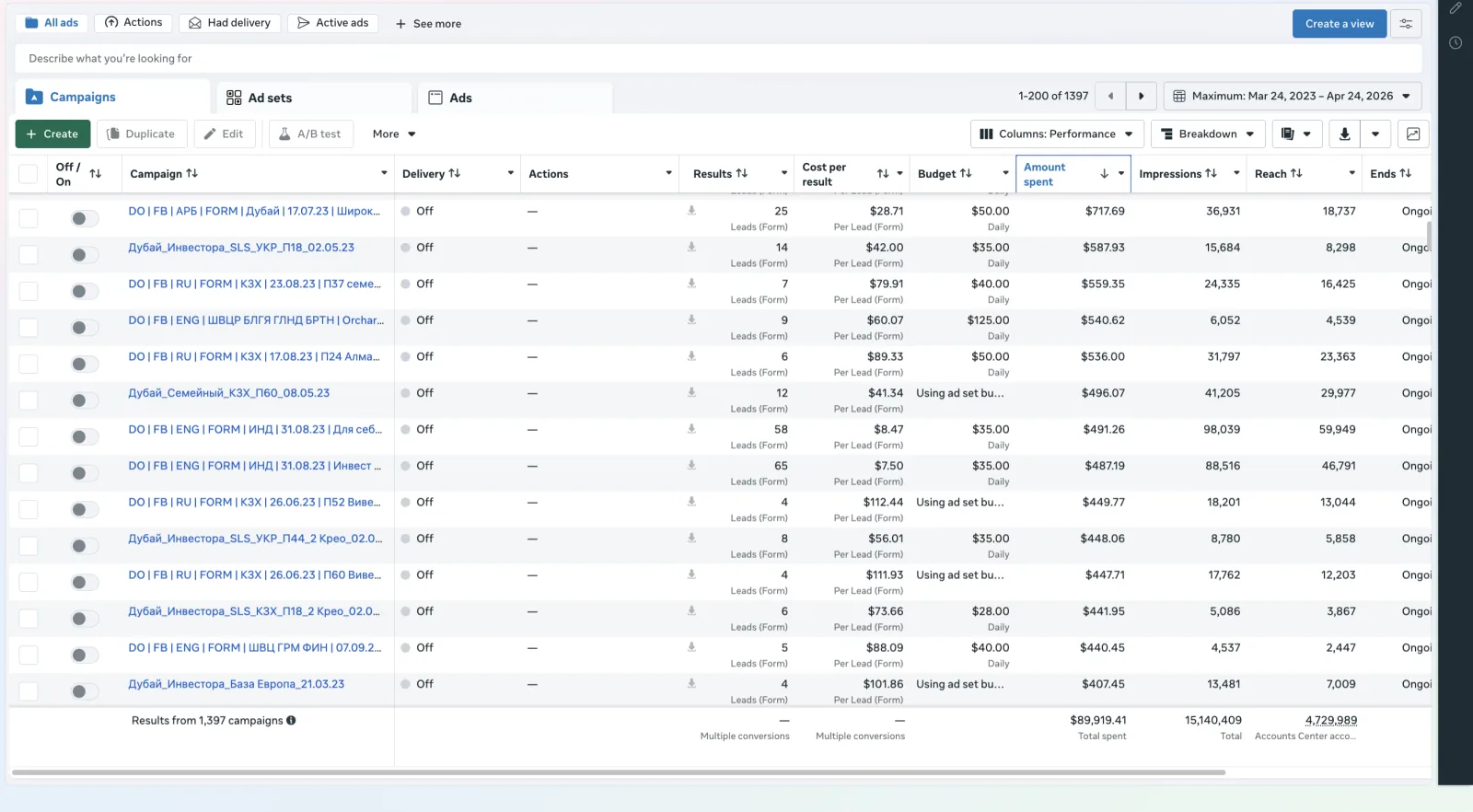The height and width of the screenshot is (812, 1473).
Task: Click the info icon next to Results from 1,397 campaigns
Action: (x=291, y=721)
